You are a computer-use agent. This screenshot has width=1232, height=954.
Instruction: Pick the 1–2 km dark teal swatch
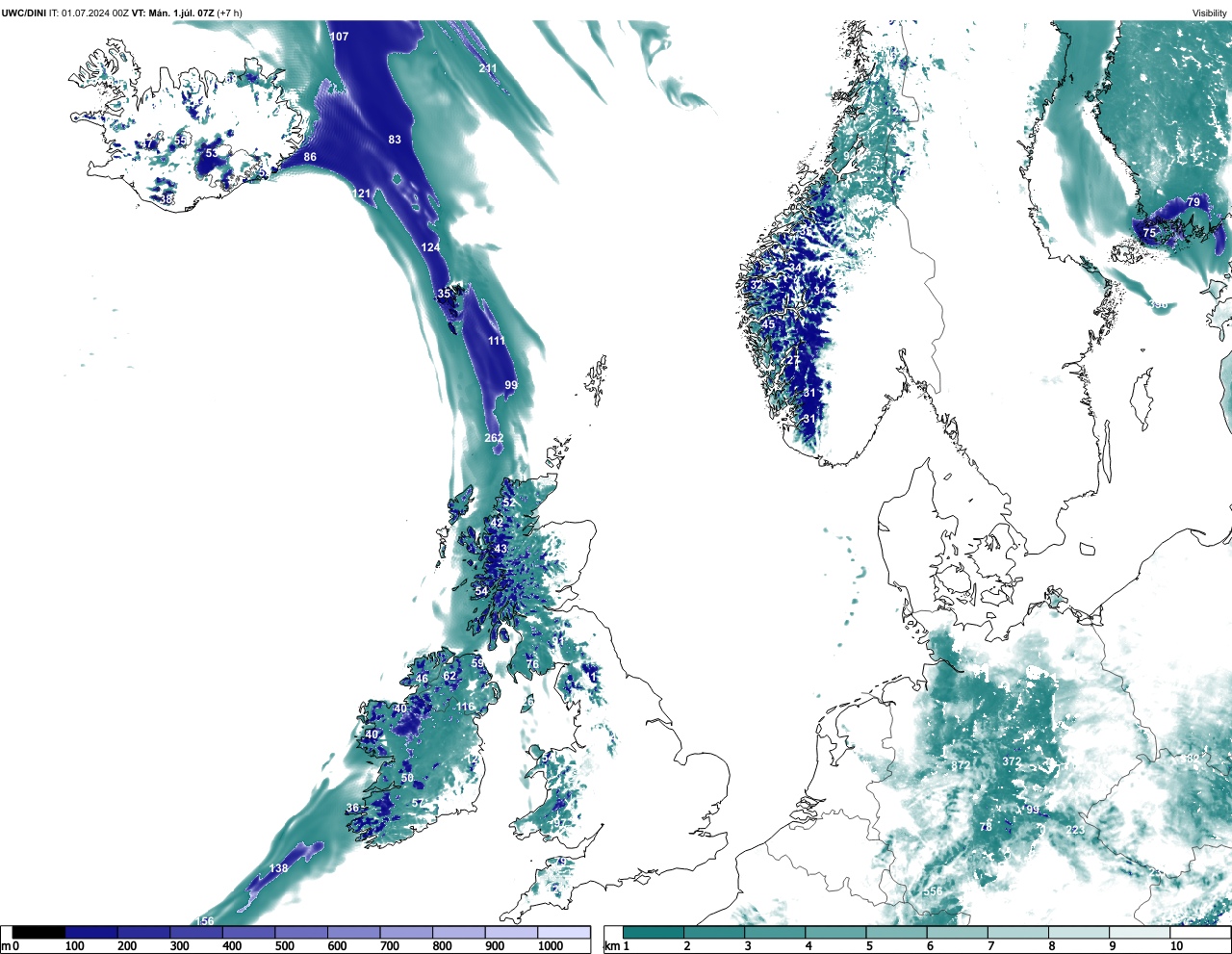click(x=653, y=933)
